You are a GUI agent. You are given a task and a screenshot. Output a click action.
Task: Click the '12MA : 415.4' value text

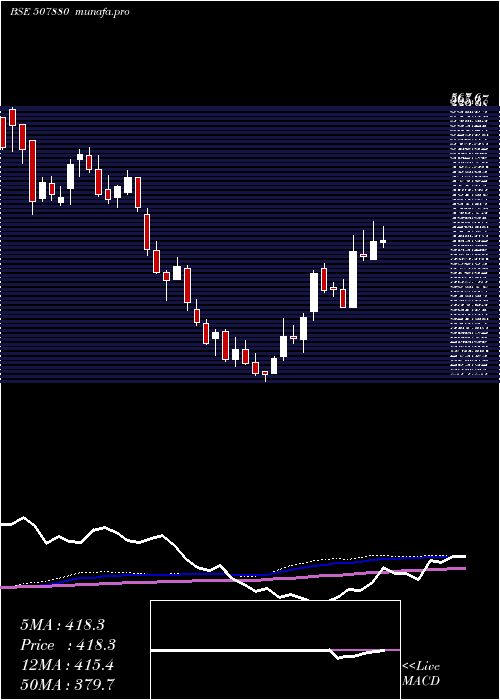[x=67, y=665]
